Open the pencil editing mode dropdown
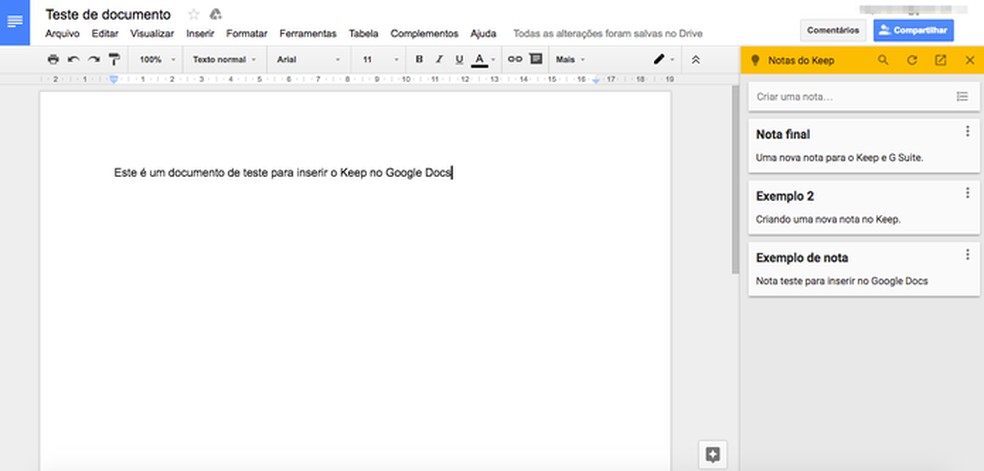The width and height of the screenshot is (984, 471). (663, 60)
